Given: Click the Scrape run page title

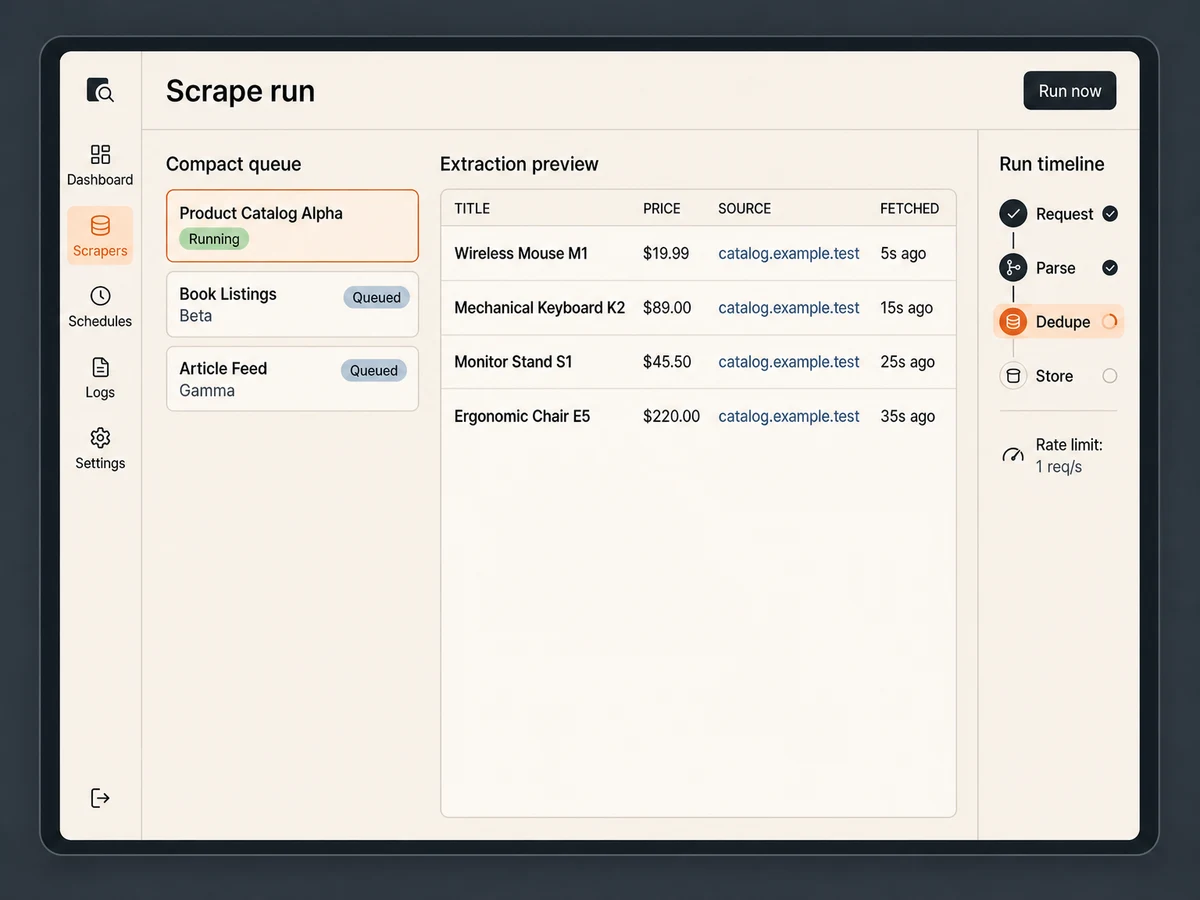Looking at the screenshot, I should (x=240, y=91).
